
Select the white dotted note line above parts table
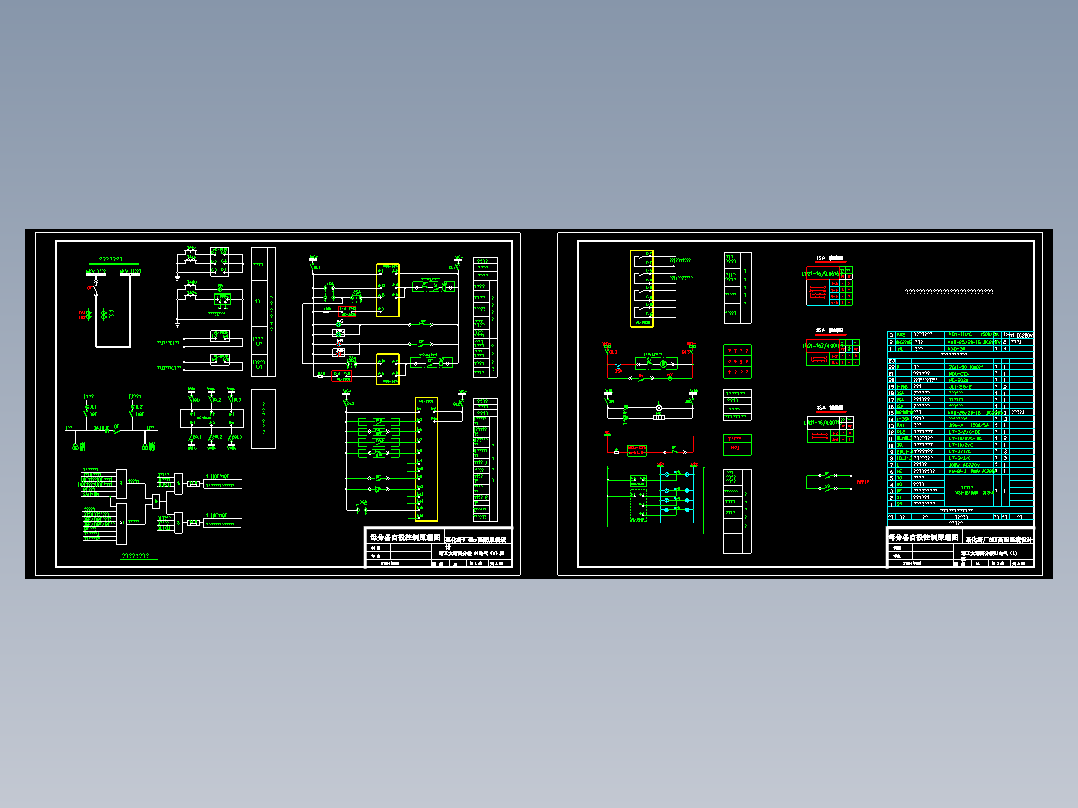[x=949, y=292]
